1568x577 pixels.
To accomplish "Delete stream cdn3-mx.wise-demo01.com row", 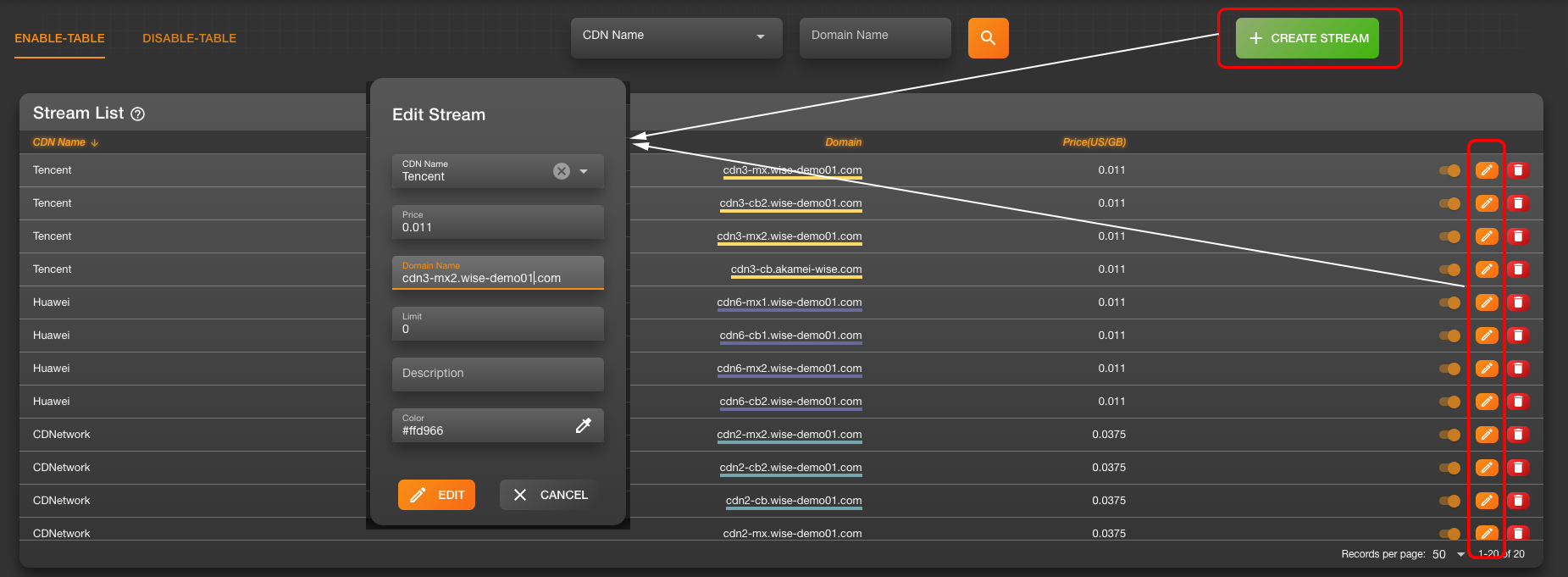I will tap(1518, 170).
